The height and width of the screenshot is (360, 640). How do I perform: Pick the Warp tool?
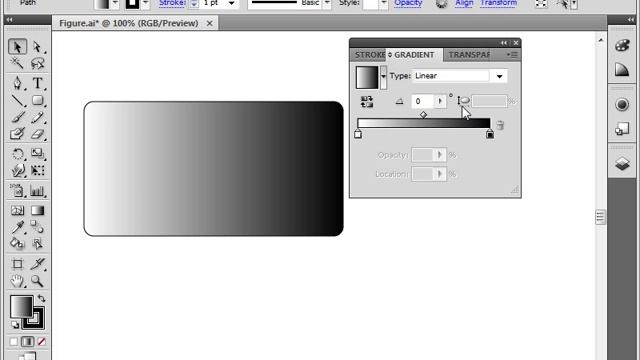coord(17,171)
